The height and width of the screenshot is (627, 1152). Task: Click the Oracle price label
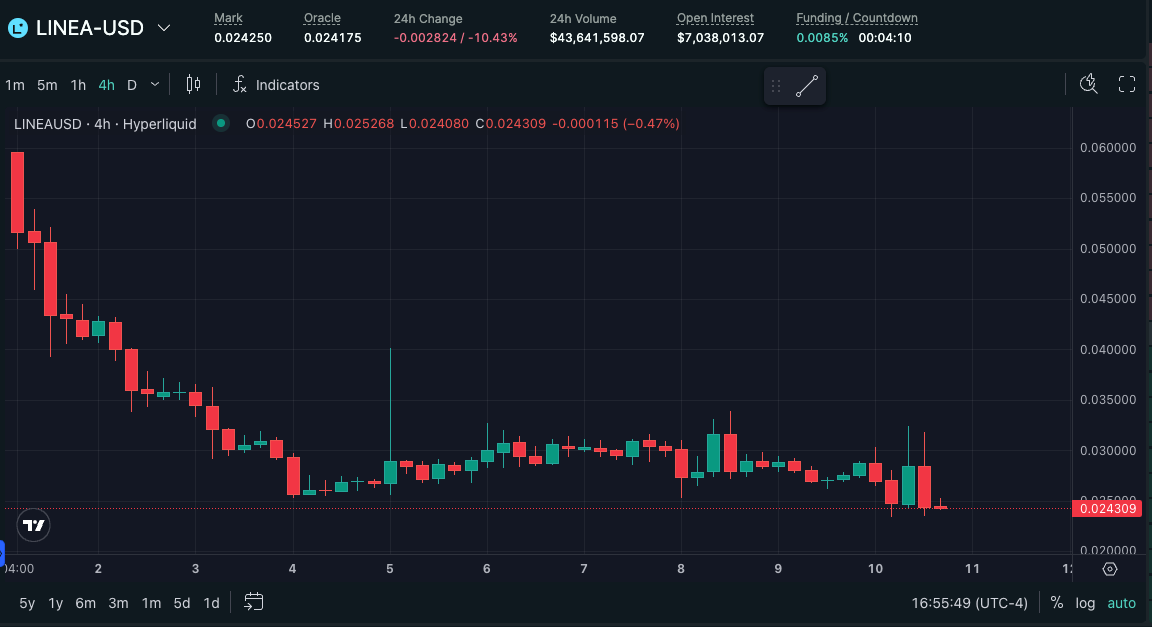tap(322, 18)
